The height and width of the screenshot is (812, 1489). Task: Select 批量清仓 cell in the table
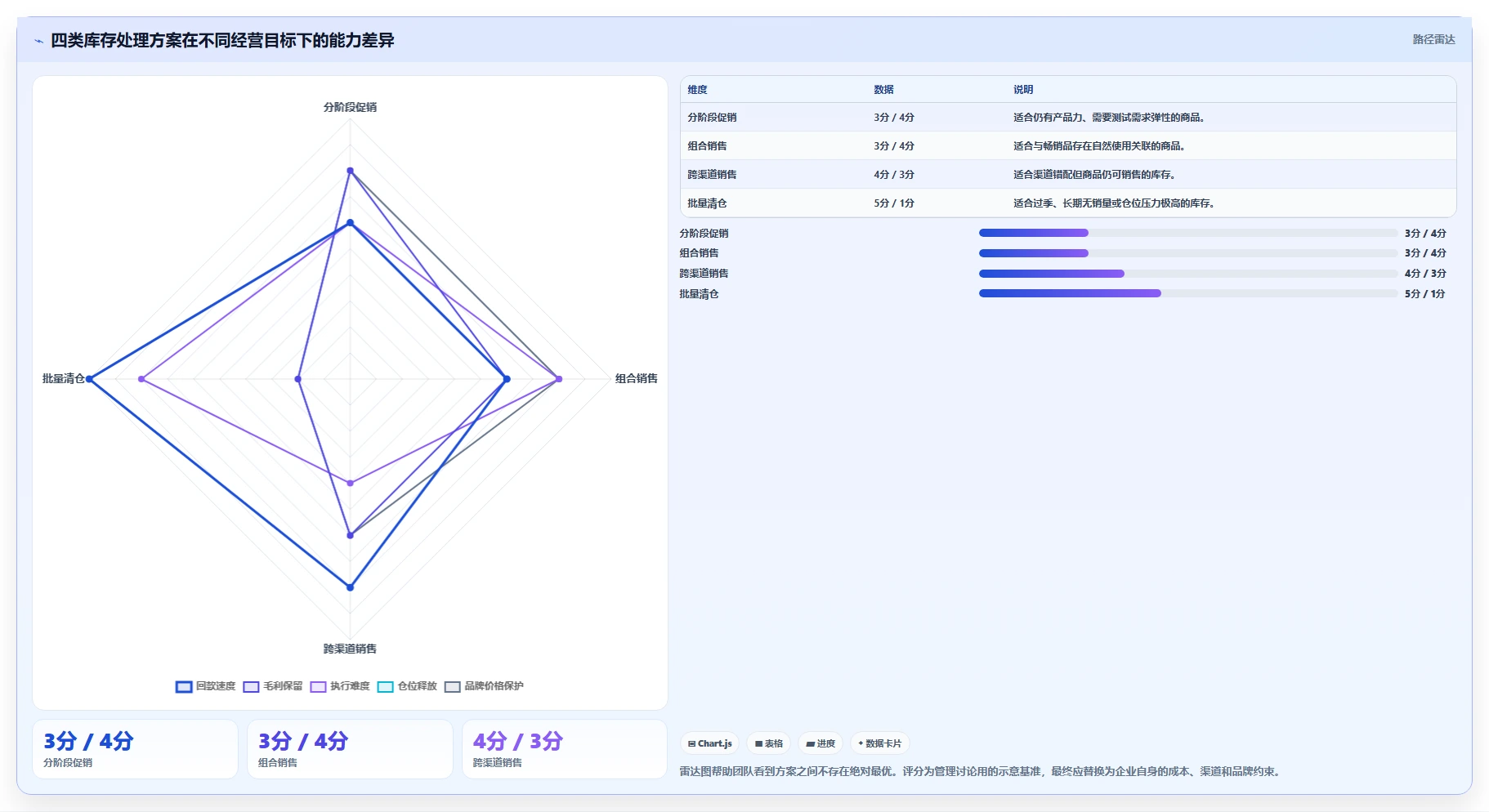click(707, 203)
